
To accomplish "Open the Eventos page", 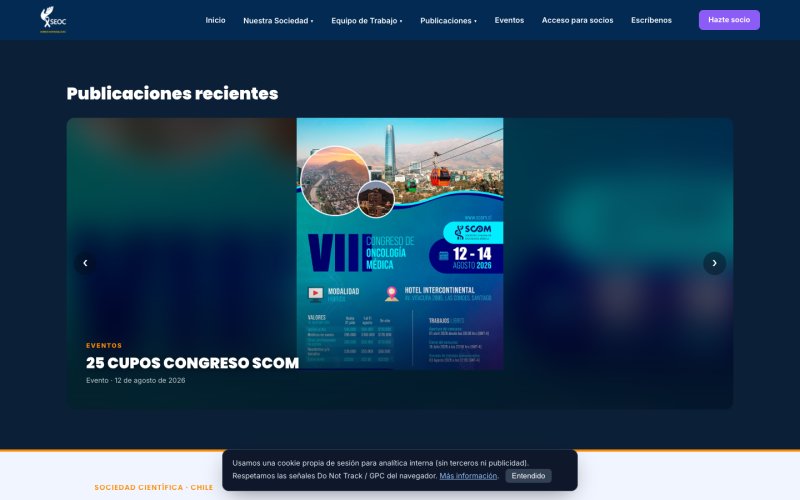I will (509, 20).
